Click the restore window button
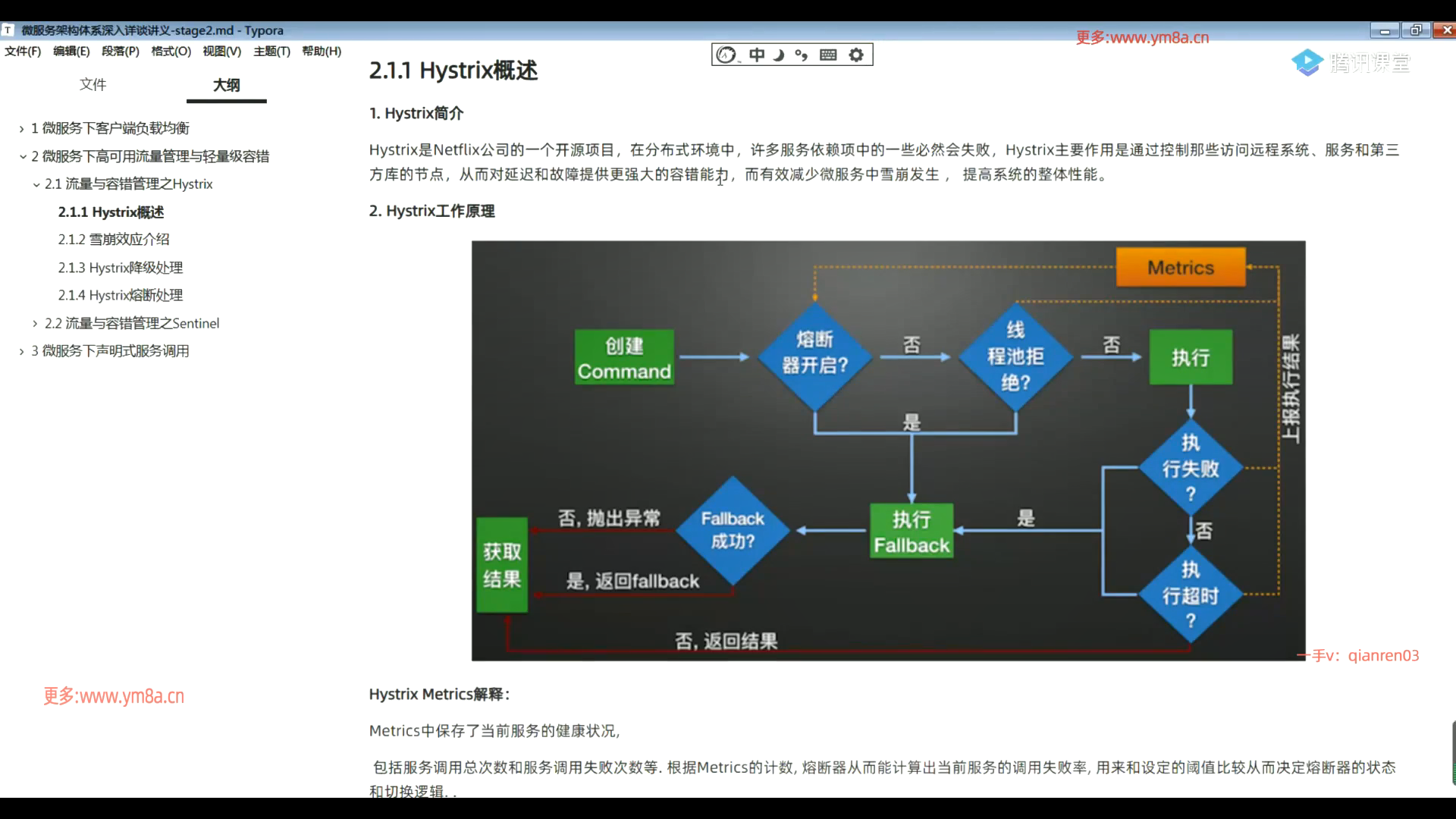1456x819 pixels. (1415, 30)
